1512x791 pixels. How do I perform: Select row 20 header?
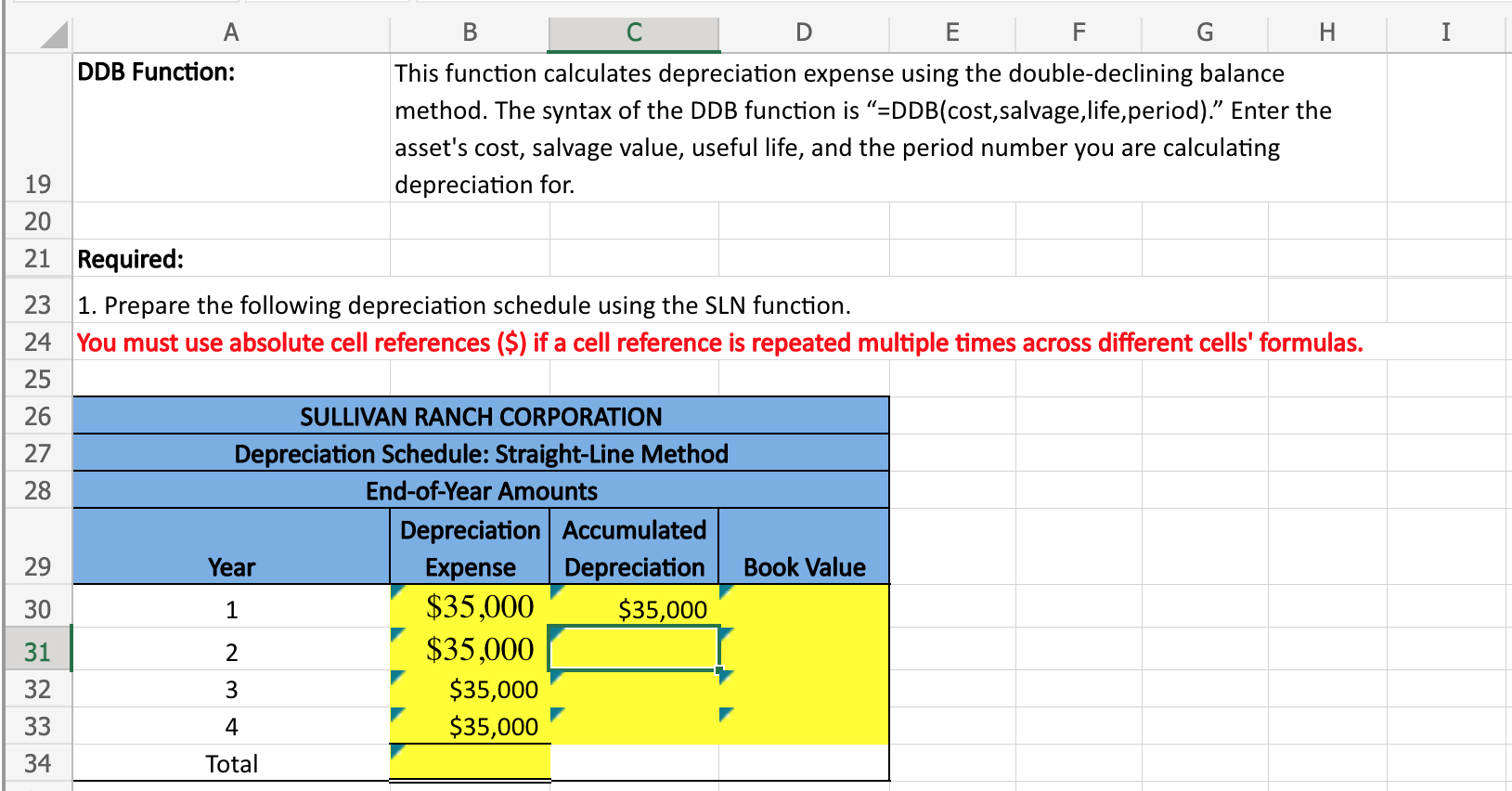[x=37, y=221]
